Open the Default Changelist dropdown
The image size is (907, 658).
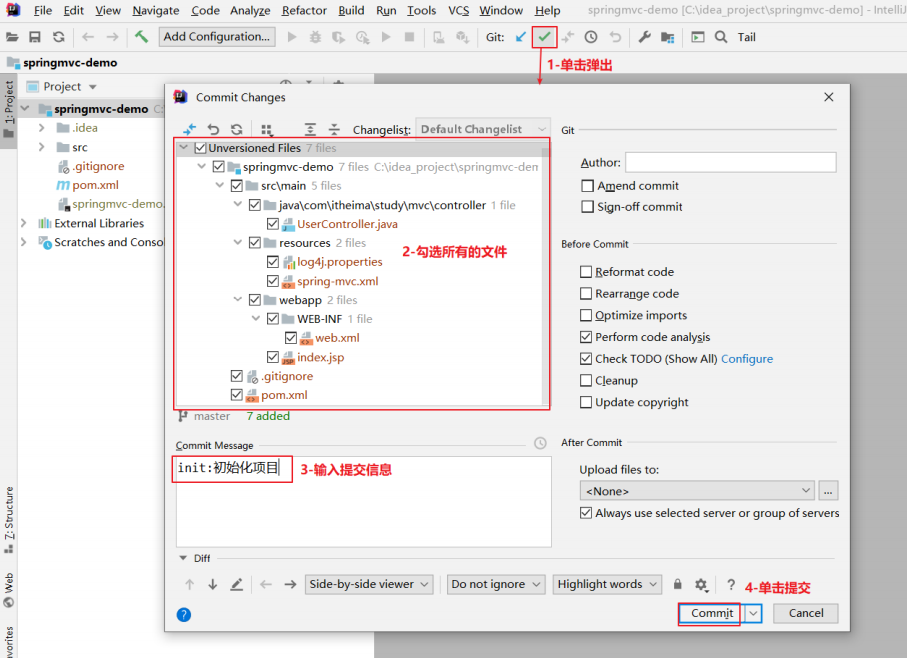coord(484,129)
